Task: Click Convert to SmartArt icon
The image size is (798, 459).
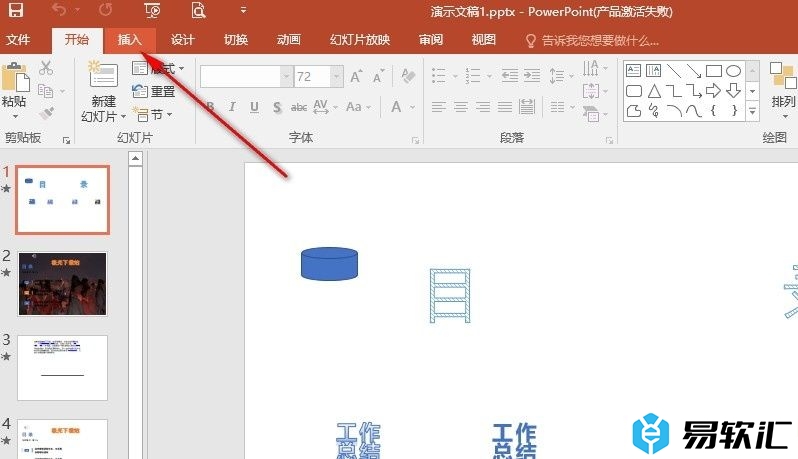Action: click(x=591, y=113)
